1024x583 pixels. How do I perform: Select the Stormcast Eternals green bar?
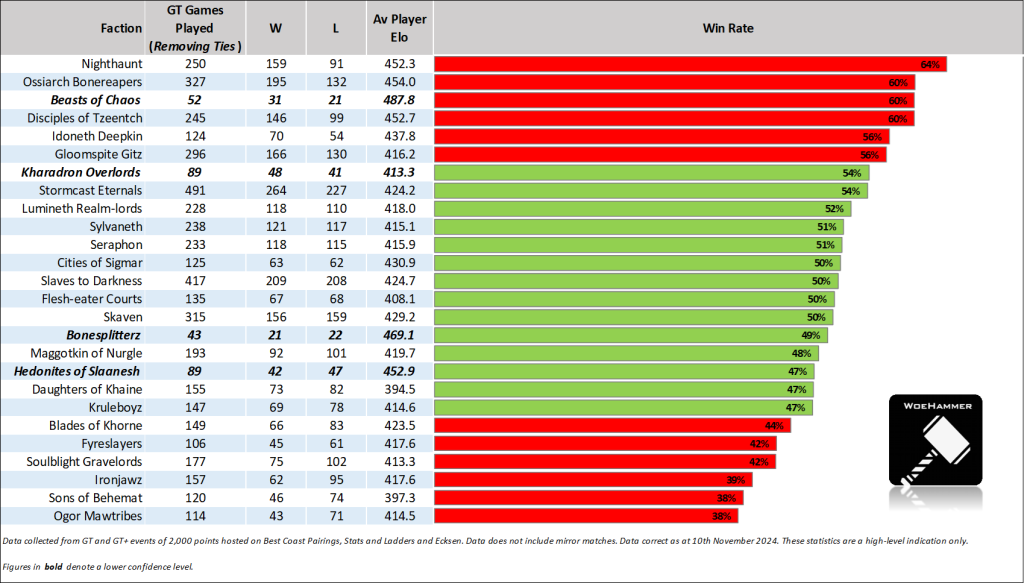[x=651, y=190]
